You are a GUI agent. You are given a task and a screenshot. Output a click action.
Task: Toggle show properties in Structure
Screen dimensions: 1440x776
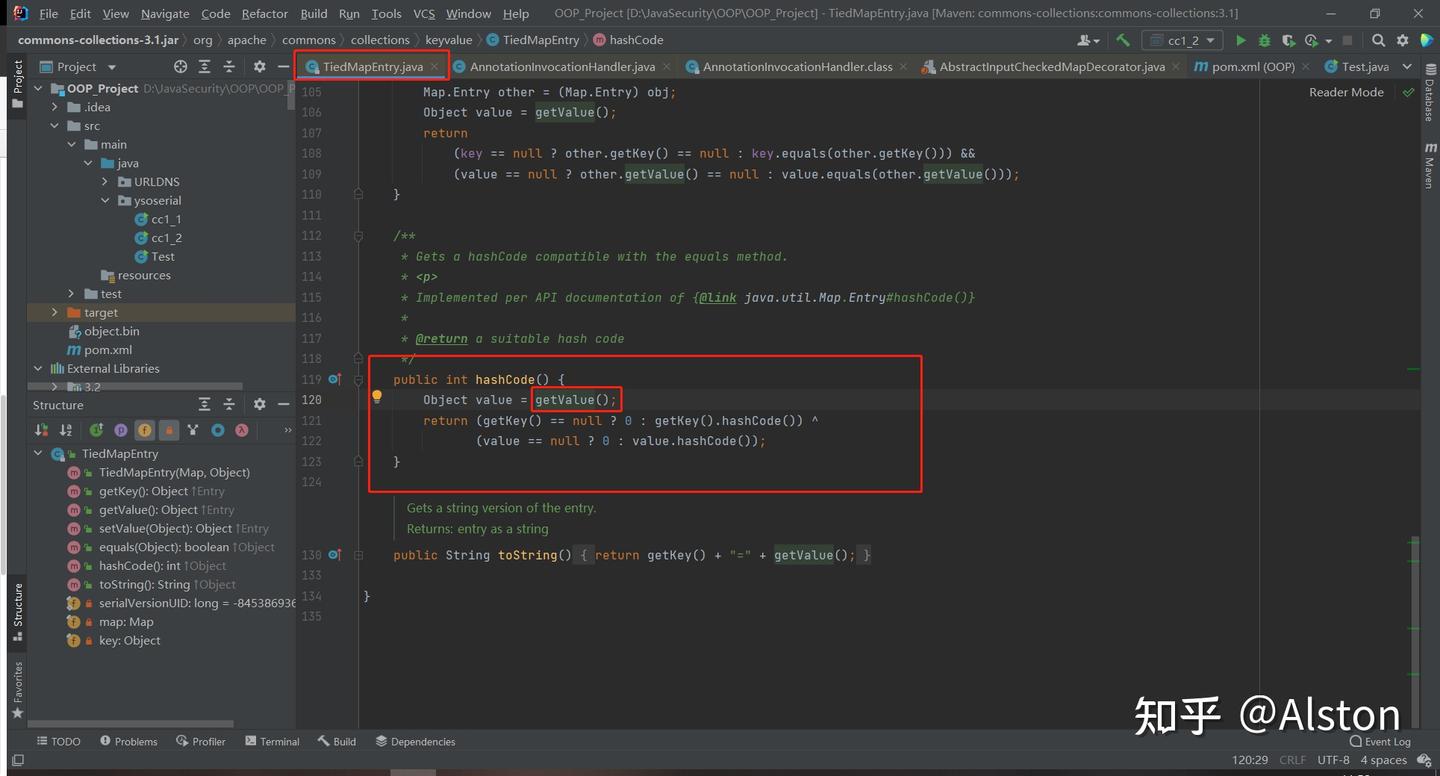click(x=120, y=430)
